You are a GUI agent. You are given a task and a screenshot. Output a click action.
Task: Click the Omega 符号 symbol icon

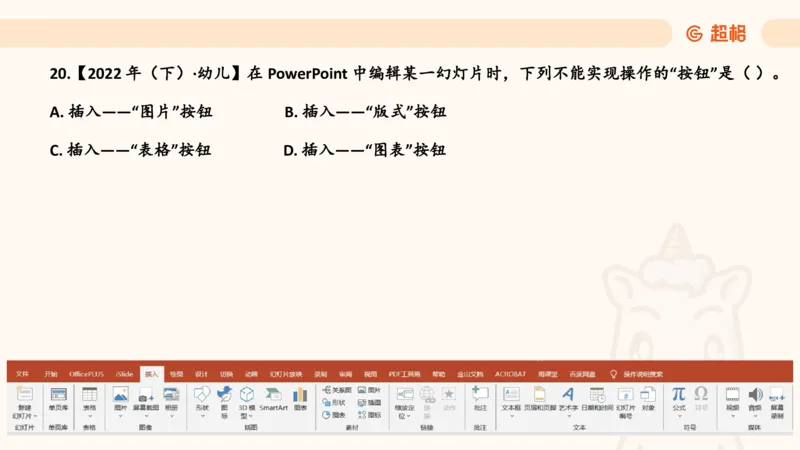coord(701,393)
